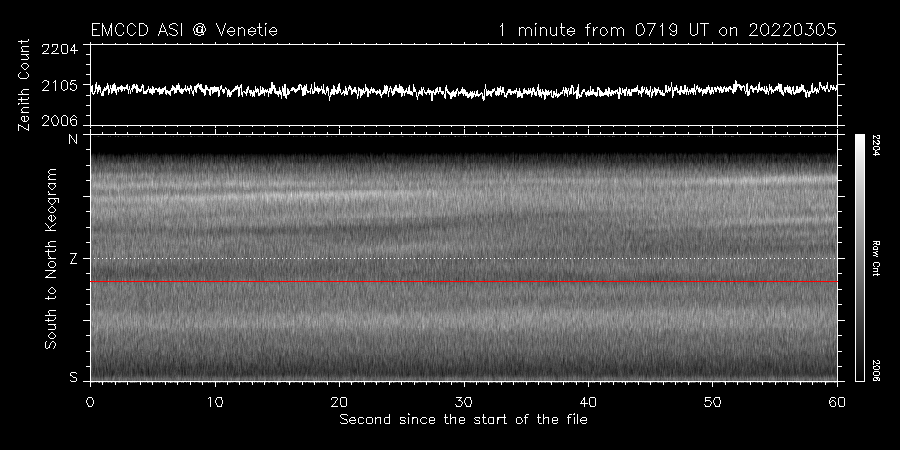Click the zenith count line trace
The width and height of the screenshot is (900, 450).
464,90
